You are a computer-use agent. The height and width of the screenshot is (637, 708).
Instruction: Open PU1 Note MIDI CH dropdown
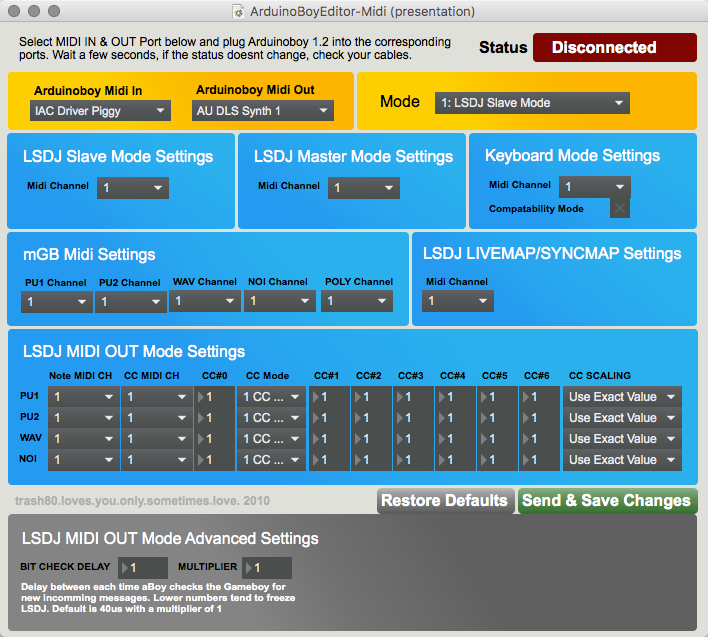click(84, 397)
